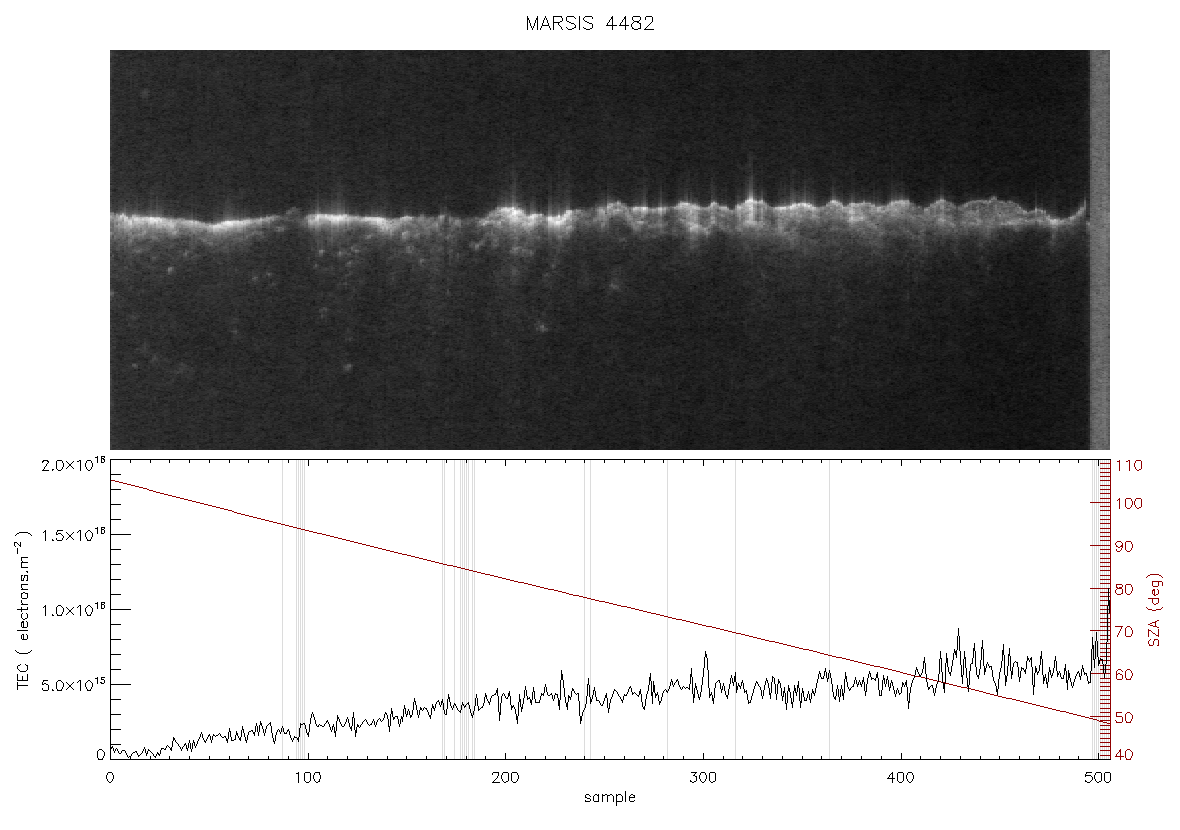Click the x-axis tick label '300'
1180x830 pixels.
[703, 777]
